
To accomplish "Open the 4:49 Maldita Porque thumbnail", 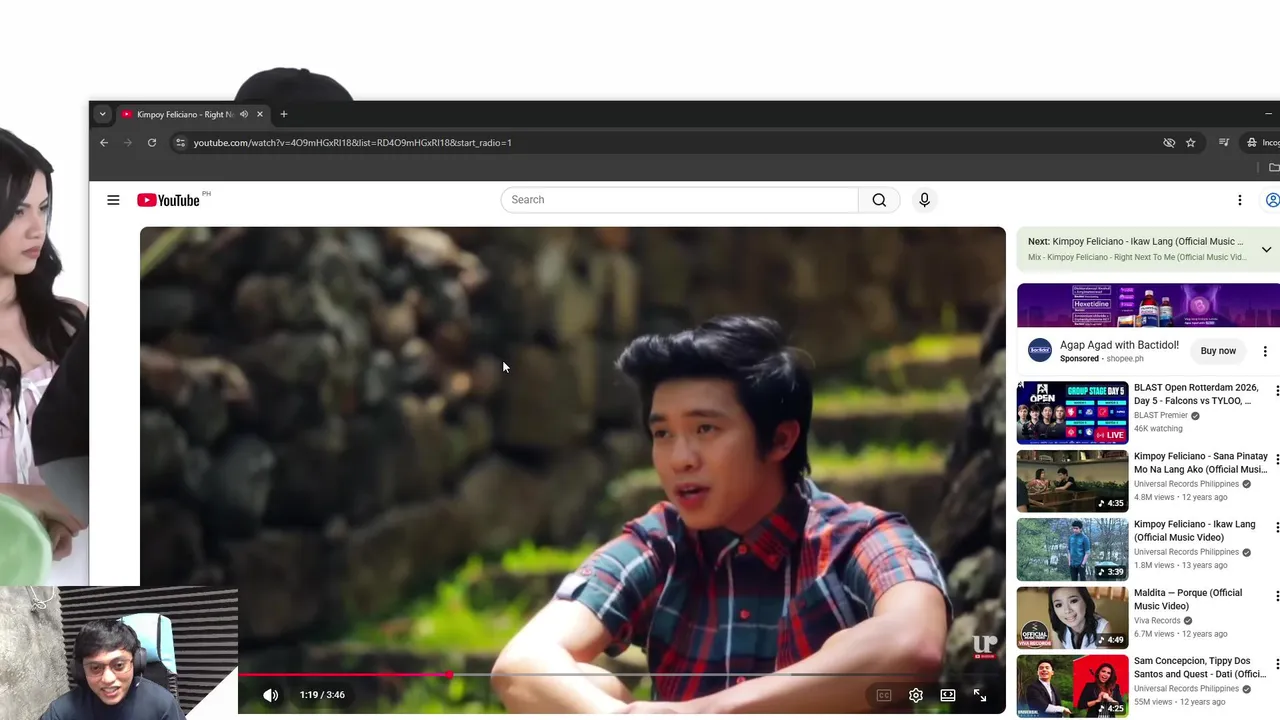I will click(1072, 617).
